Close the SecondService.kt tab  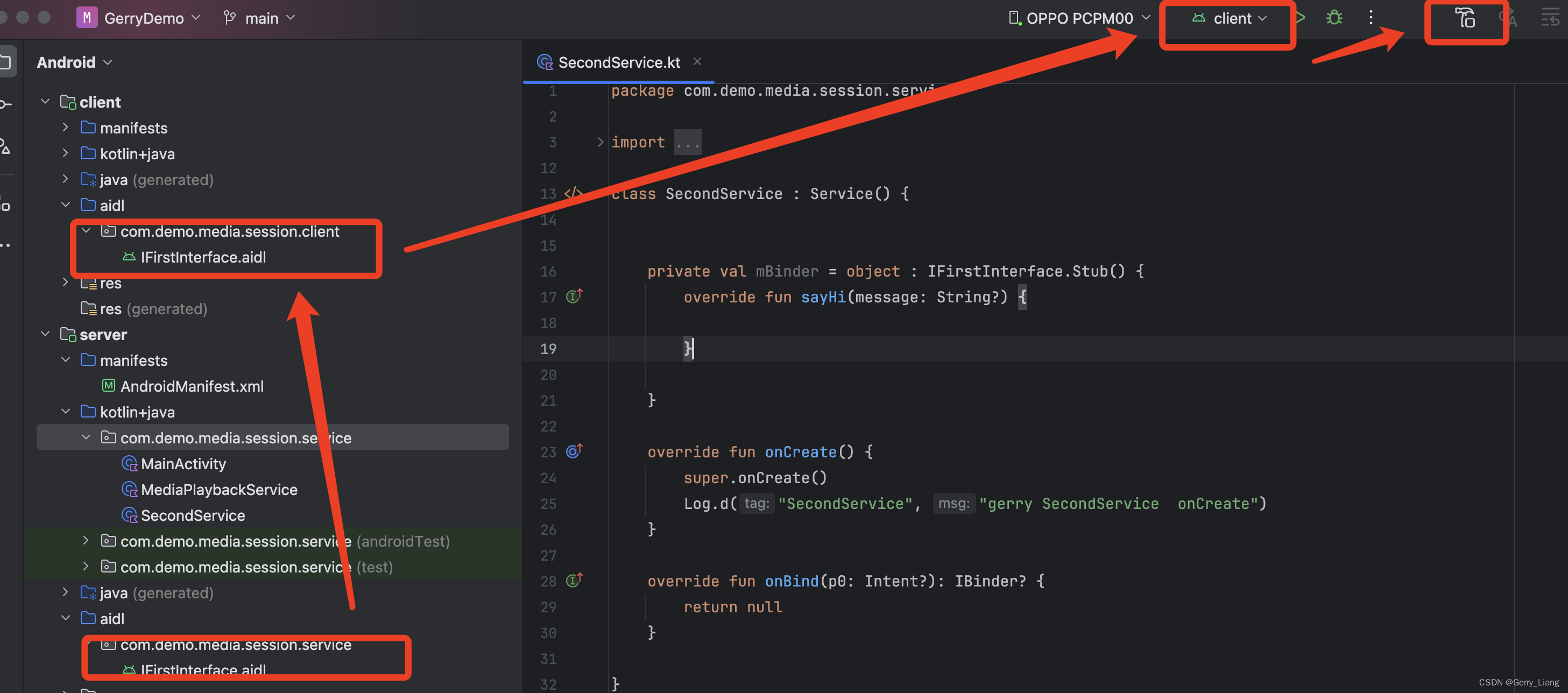click(697, 61)
